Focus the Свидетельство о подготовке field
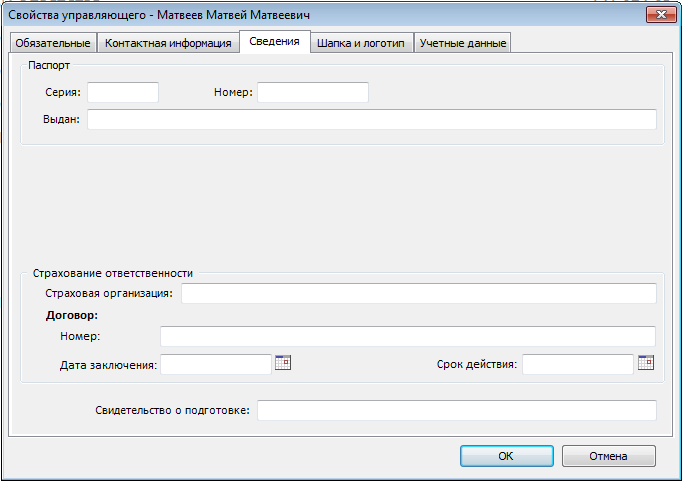Image resolution: width=683 pixels, height=482 pixels. pyautogui.click(x=456, y=411)
